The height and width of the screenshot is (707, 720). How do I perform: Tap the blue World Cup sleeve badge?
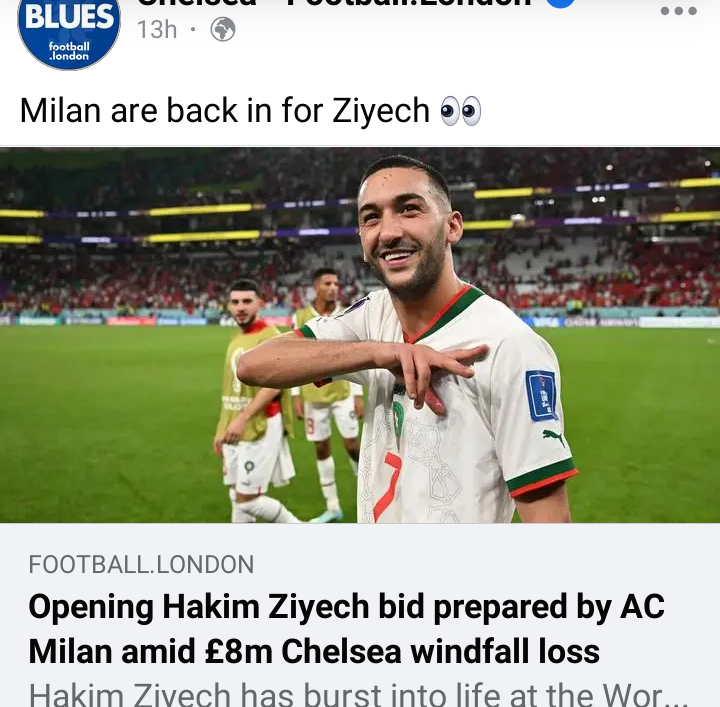(x=541, y=395)
